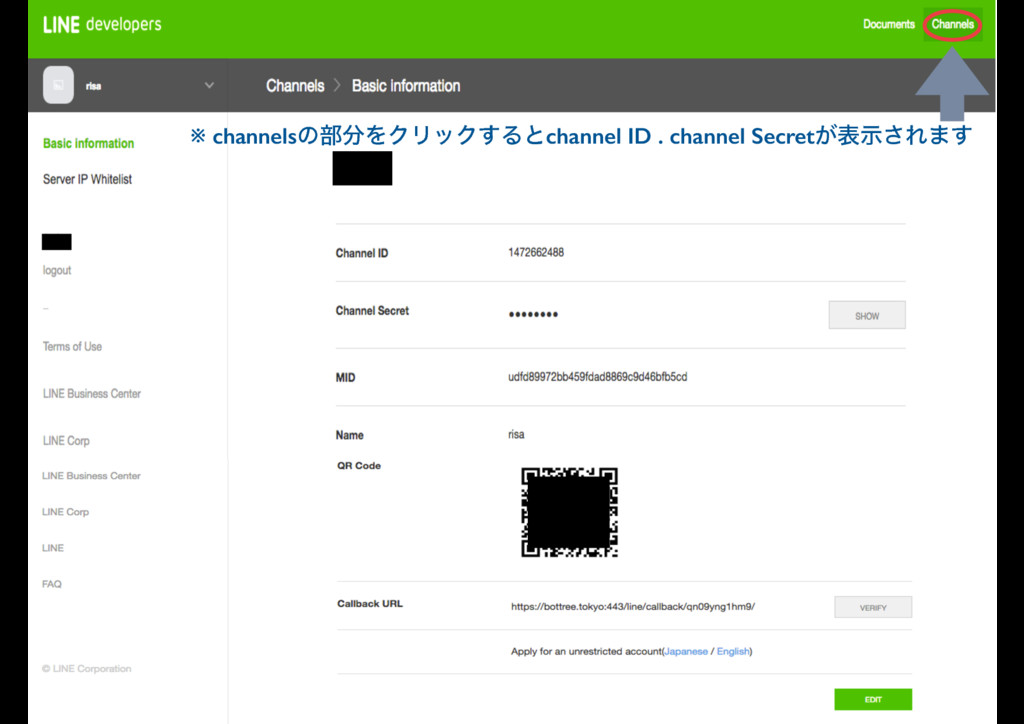Select Basic information in sidebar
This screenshot has width=1024, height=724.
pos(88,144)
